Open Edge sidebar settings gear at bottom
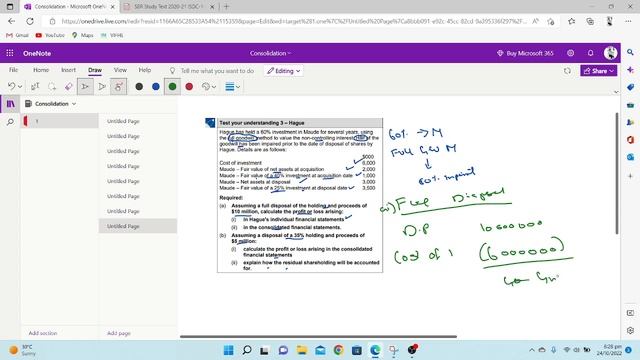This screenshot has height=360, width=640. [x=630, y=330]
